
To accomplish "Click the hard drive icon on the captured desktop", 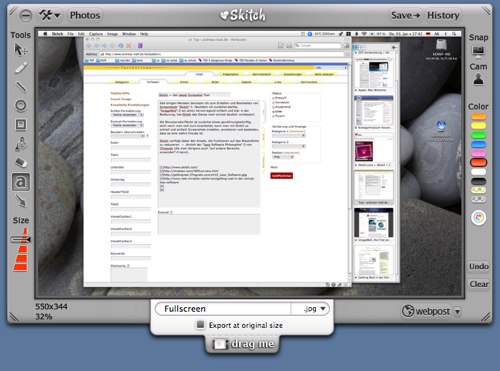I will [441, 45].
